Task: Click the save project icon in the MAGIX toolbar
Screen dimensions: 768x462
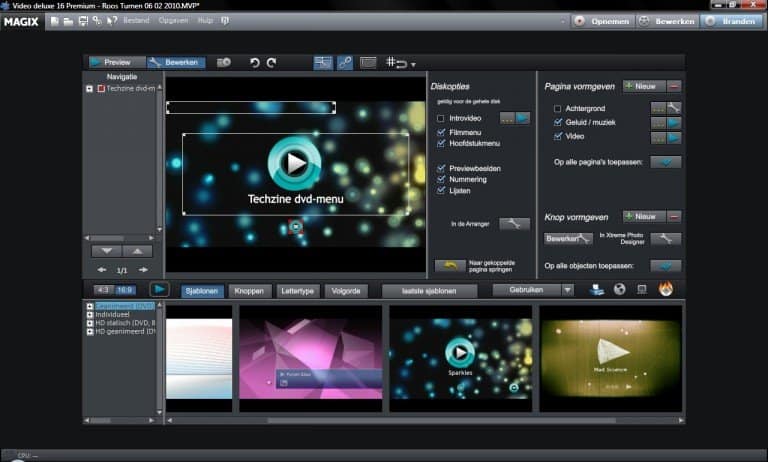Action: click(83, 21)
